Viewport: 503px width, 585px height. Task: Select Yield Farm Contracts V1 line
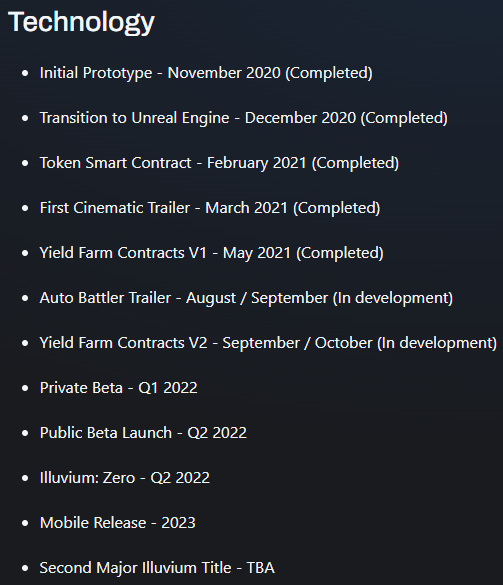tap(212, 253)
